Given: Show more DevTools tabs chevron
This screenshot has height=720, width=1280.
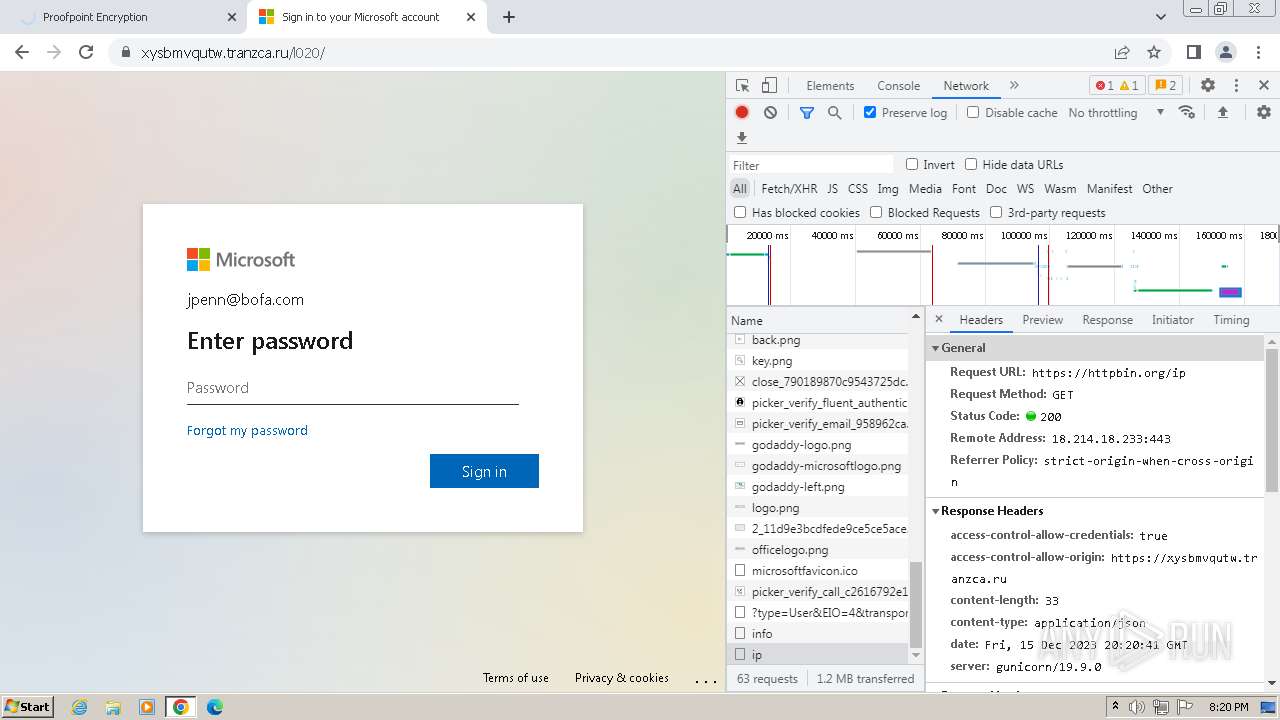Looking at the screenshot, I should click(x=1014, y=86).
